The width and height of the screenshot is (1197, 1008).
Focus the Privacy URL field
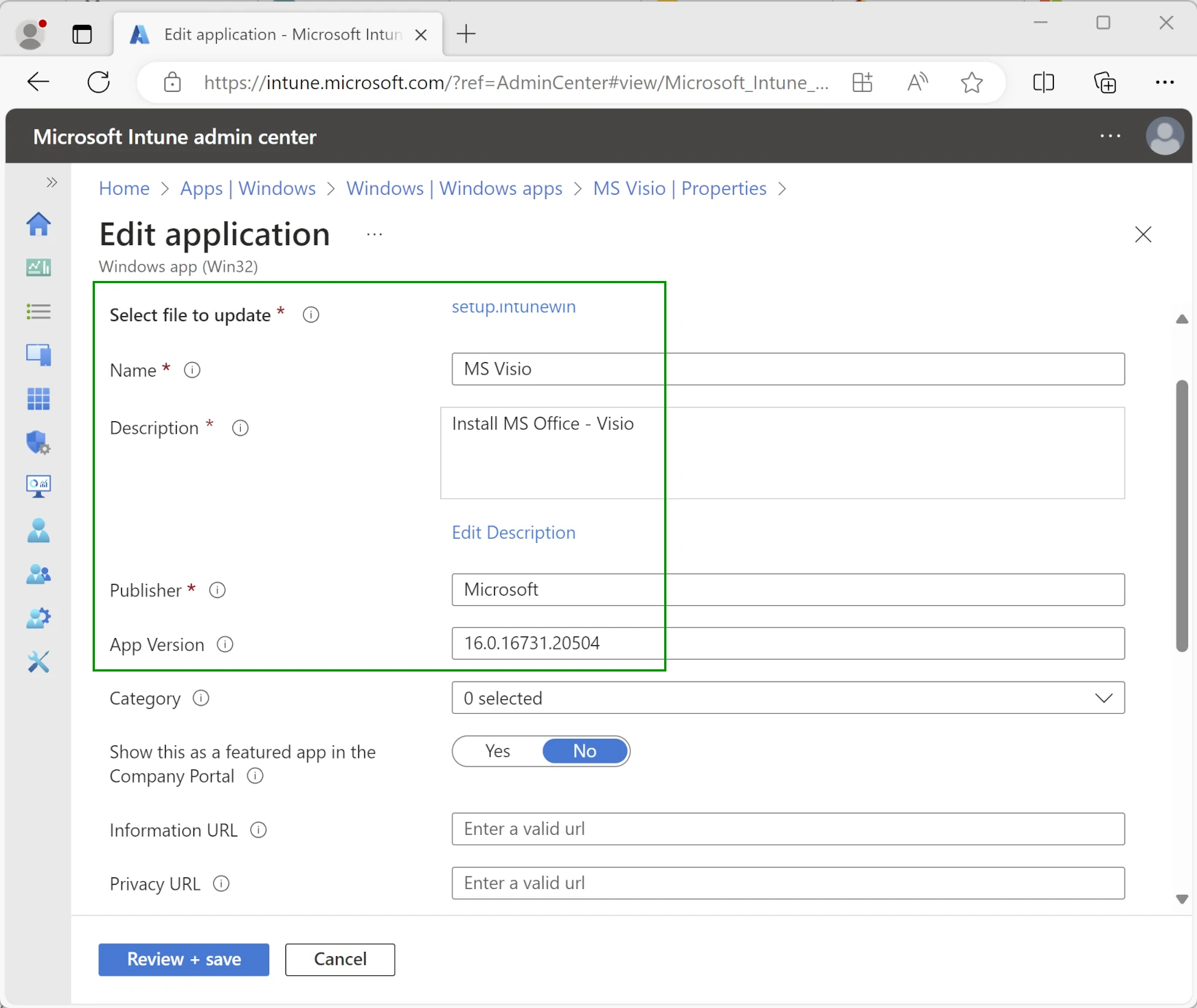788,882
